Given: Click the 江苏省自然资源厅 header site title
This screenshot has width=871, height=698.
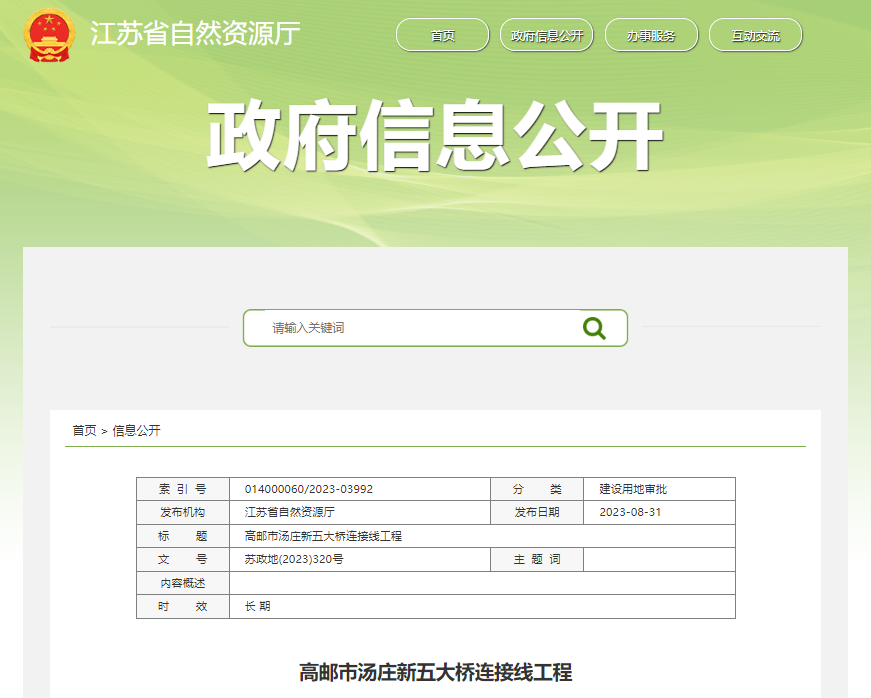Looking at the screenshot, I should point(195,34).
